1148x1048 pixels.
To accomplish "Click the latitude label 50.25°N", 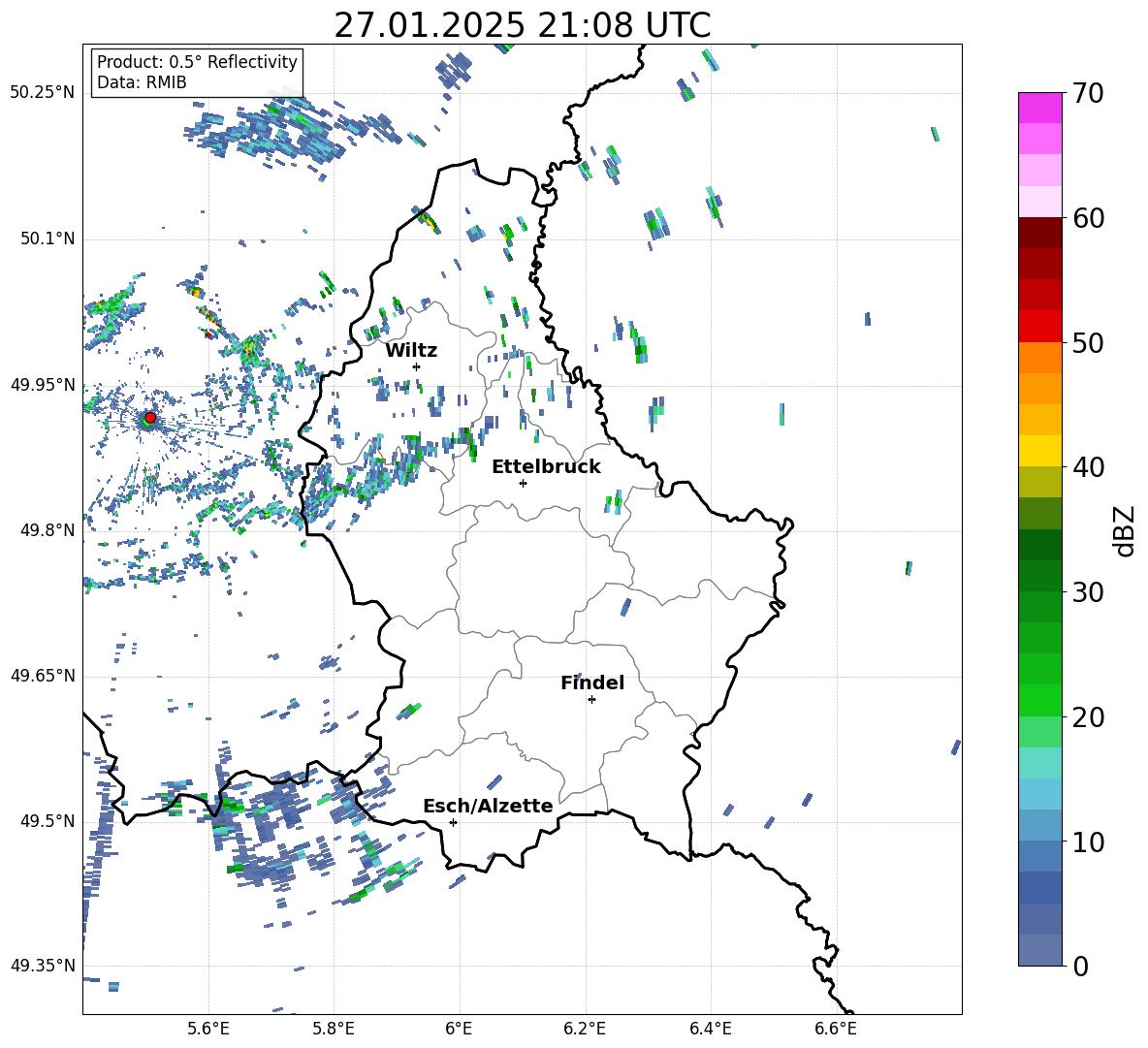I will [43, 93].
